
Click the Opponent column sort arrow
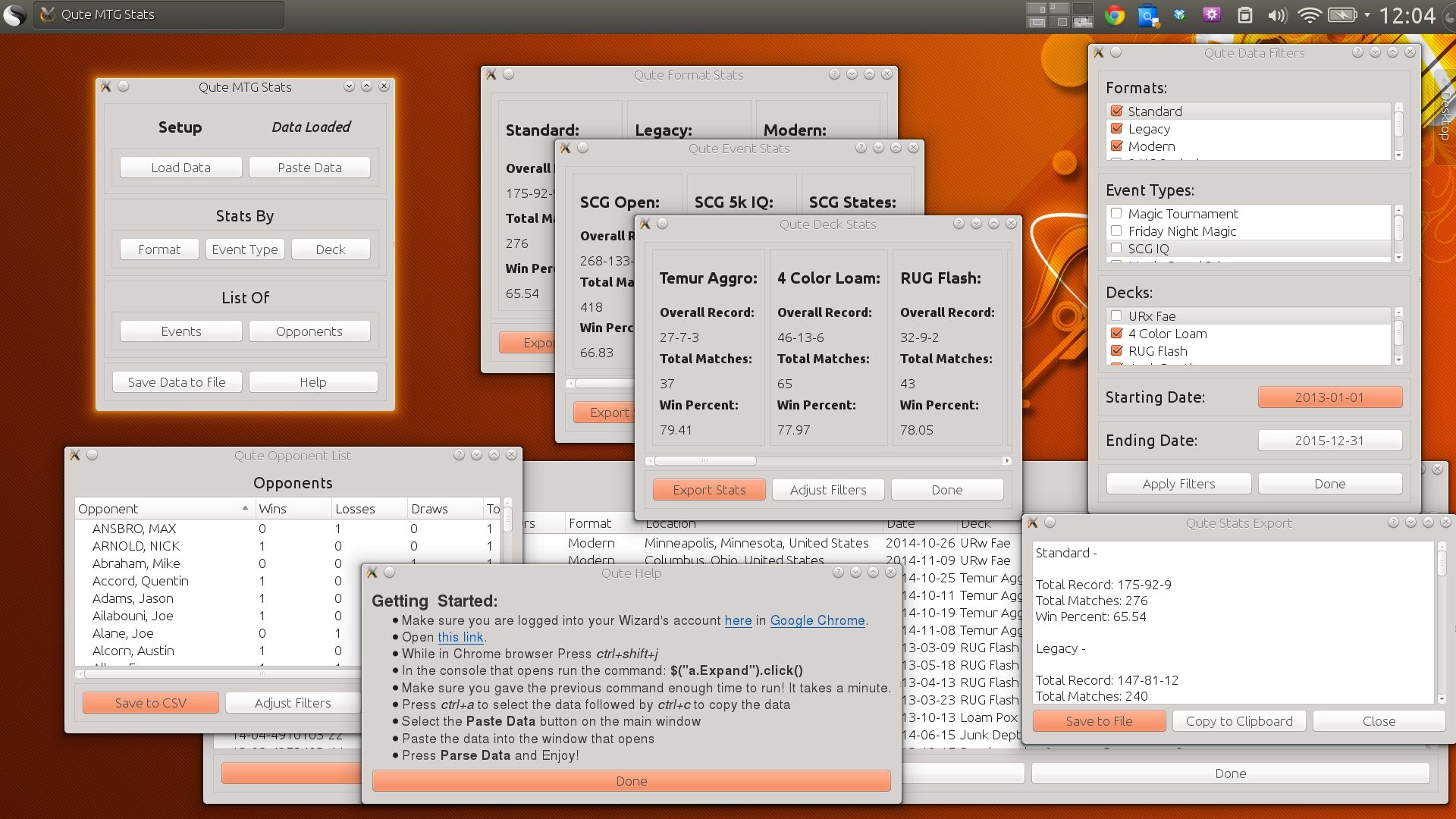245,509
